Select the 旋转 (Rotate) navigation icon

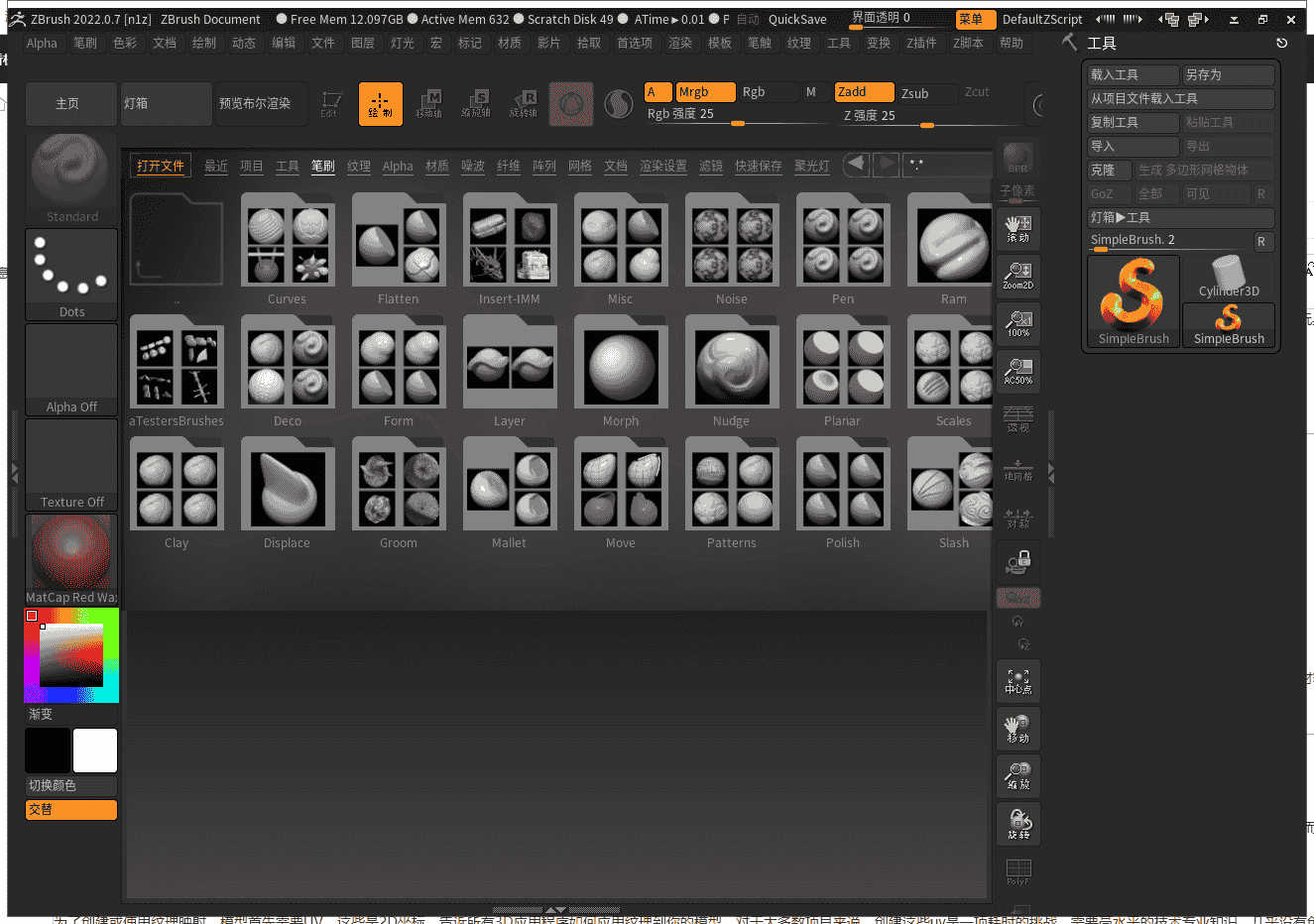(1018, 823)
